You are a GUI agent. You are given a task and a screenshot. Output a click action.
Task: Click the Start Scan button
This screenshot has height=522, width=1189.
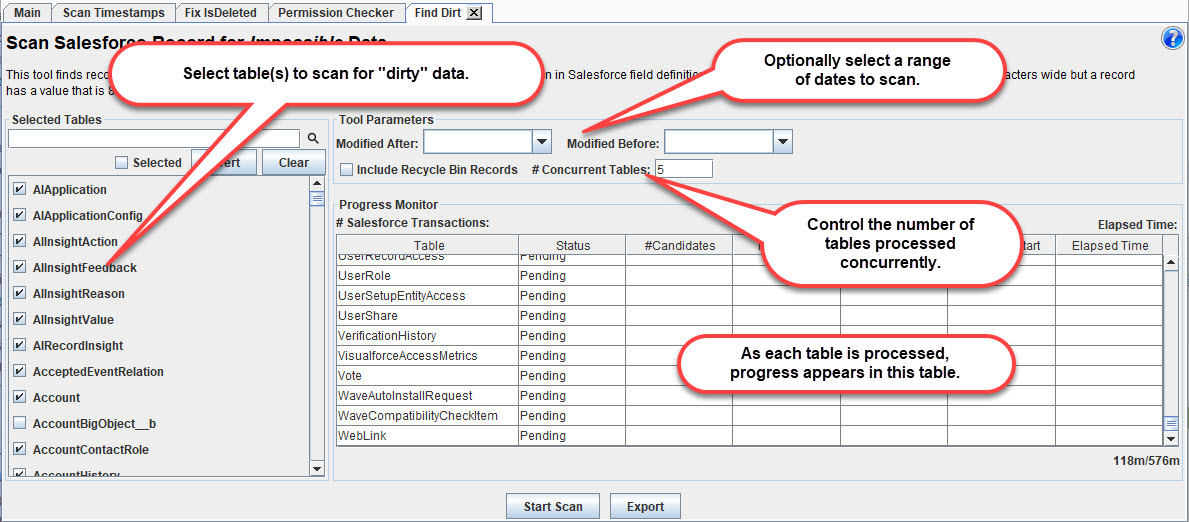[x=554, y=507]
